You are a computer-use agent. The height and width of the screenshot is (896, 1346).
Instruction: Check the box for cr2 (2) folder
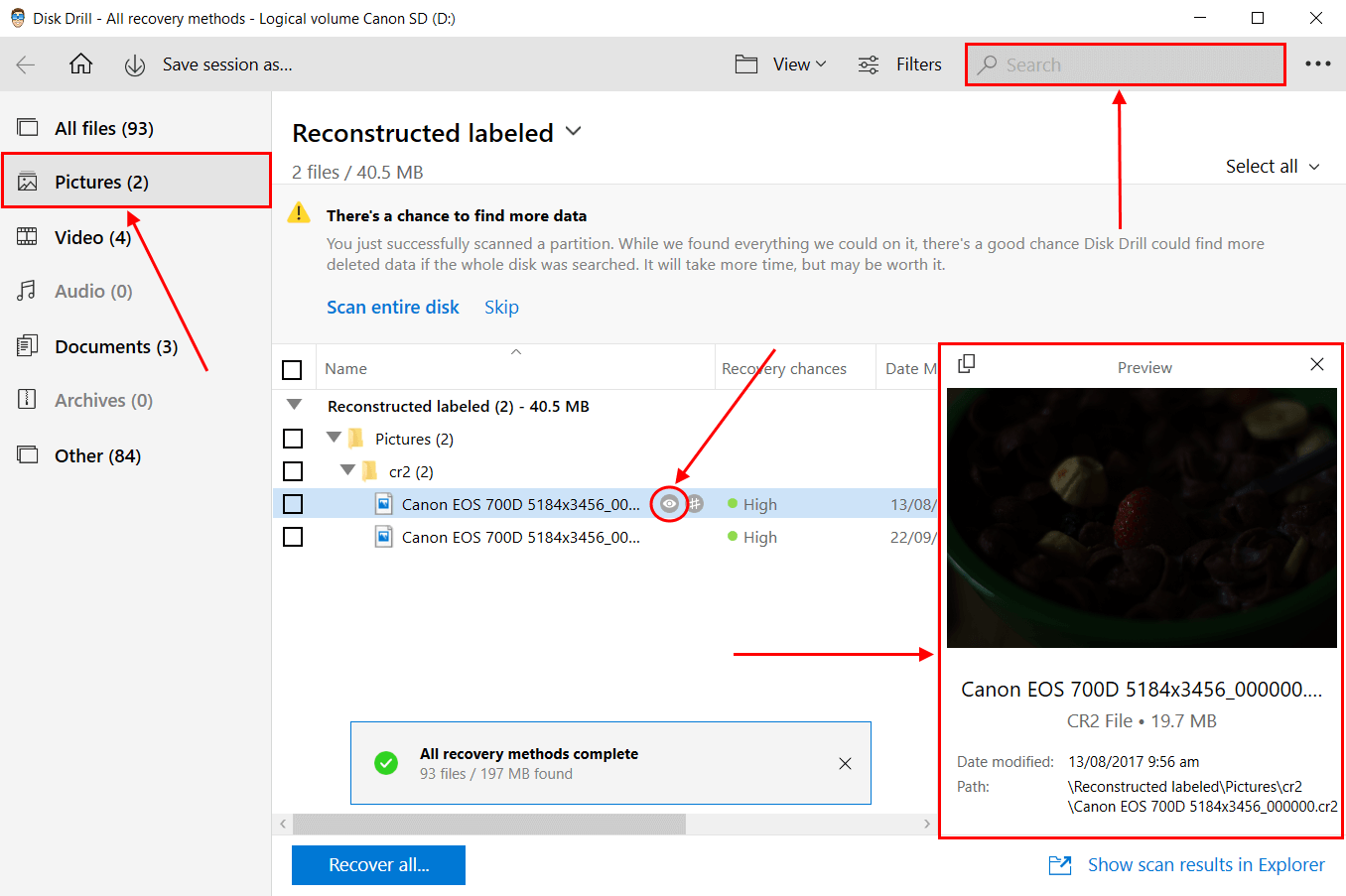293,471
